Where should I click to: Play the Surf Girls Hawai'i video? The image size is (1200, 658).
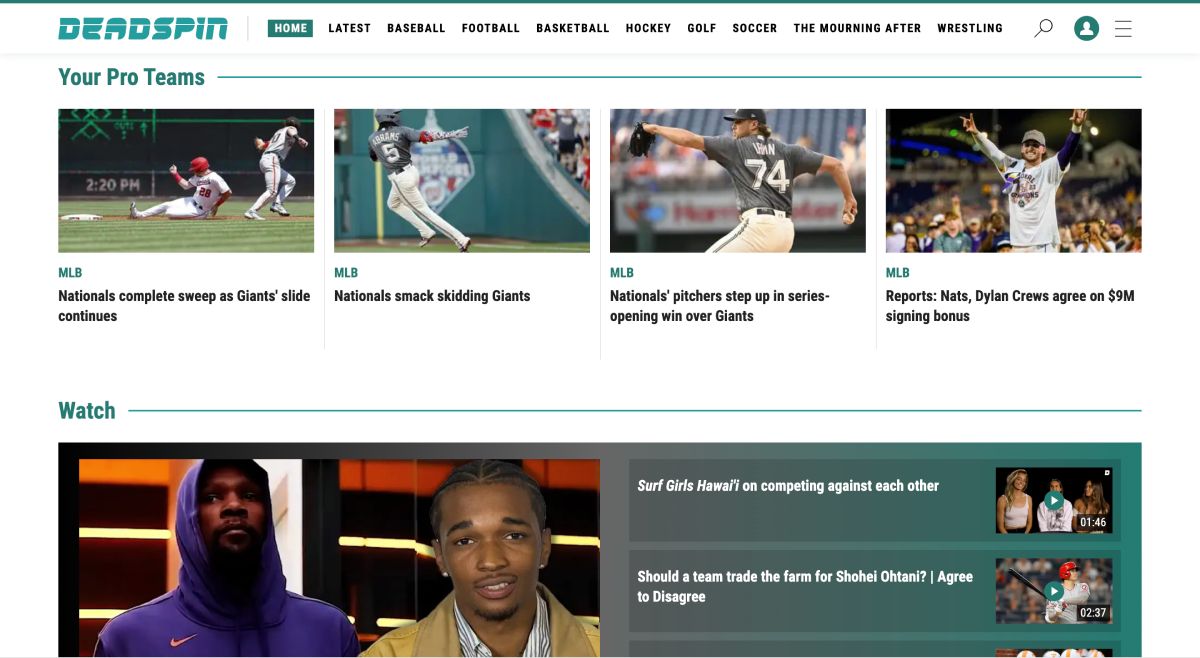(x=1053, y=499)
